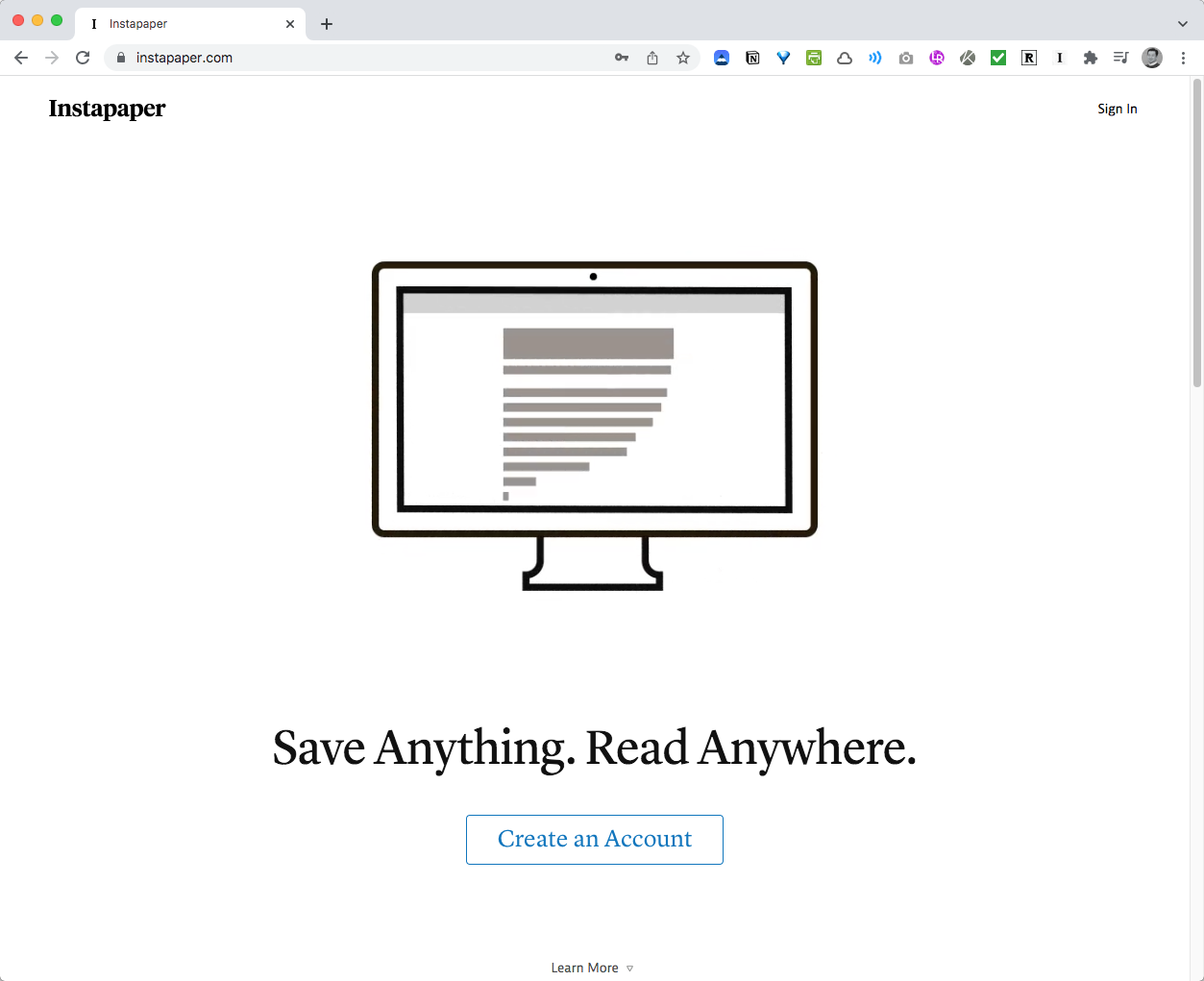Open the boxed R extension
The width and height of the screenshot is (1204, 981).
[x=1029, y=58]
